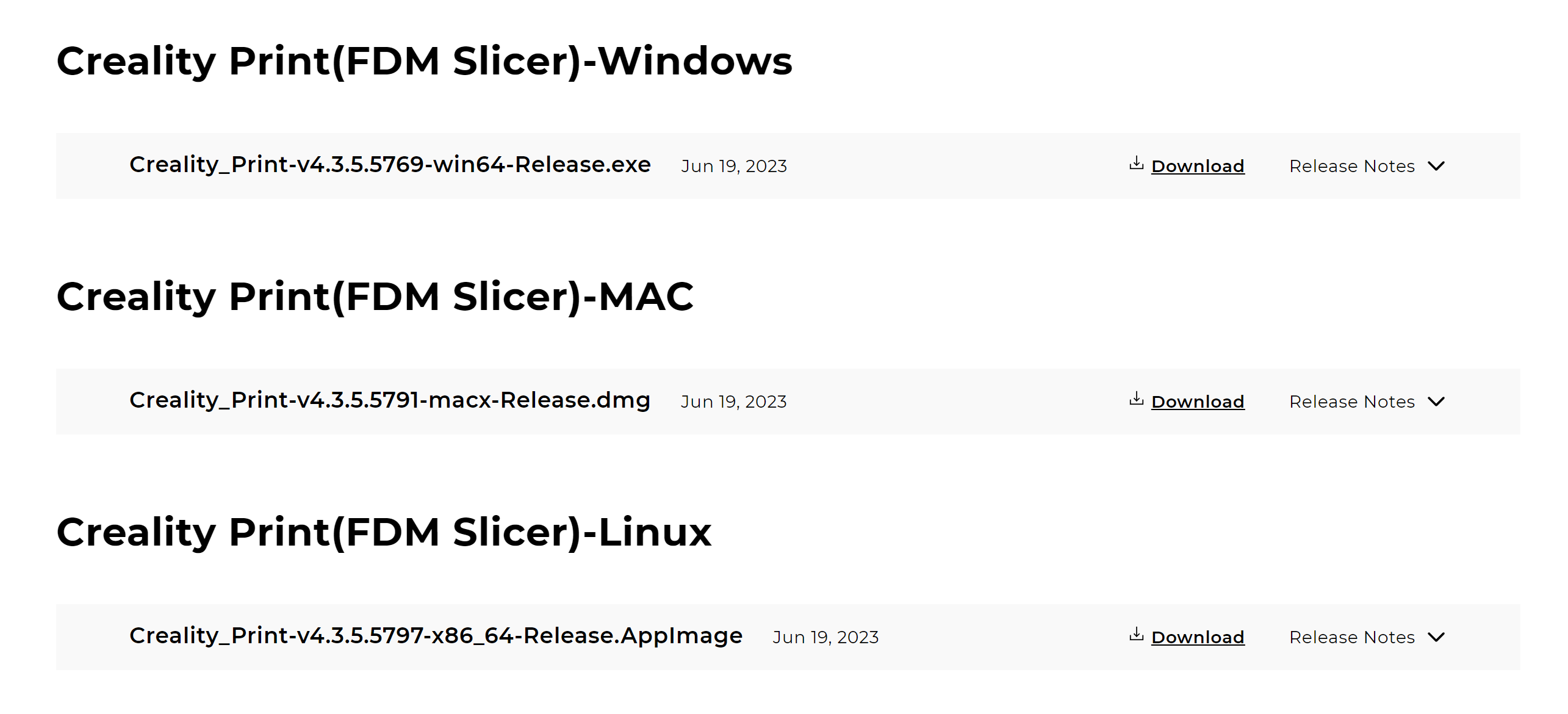
Task: Click the Creality Print(FDM Slicer)-MAC heading
Action: [375, 297]
